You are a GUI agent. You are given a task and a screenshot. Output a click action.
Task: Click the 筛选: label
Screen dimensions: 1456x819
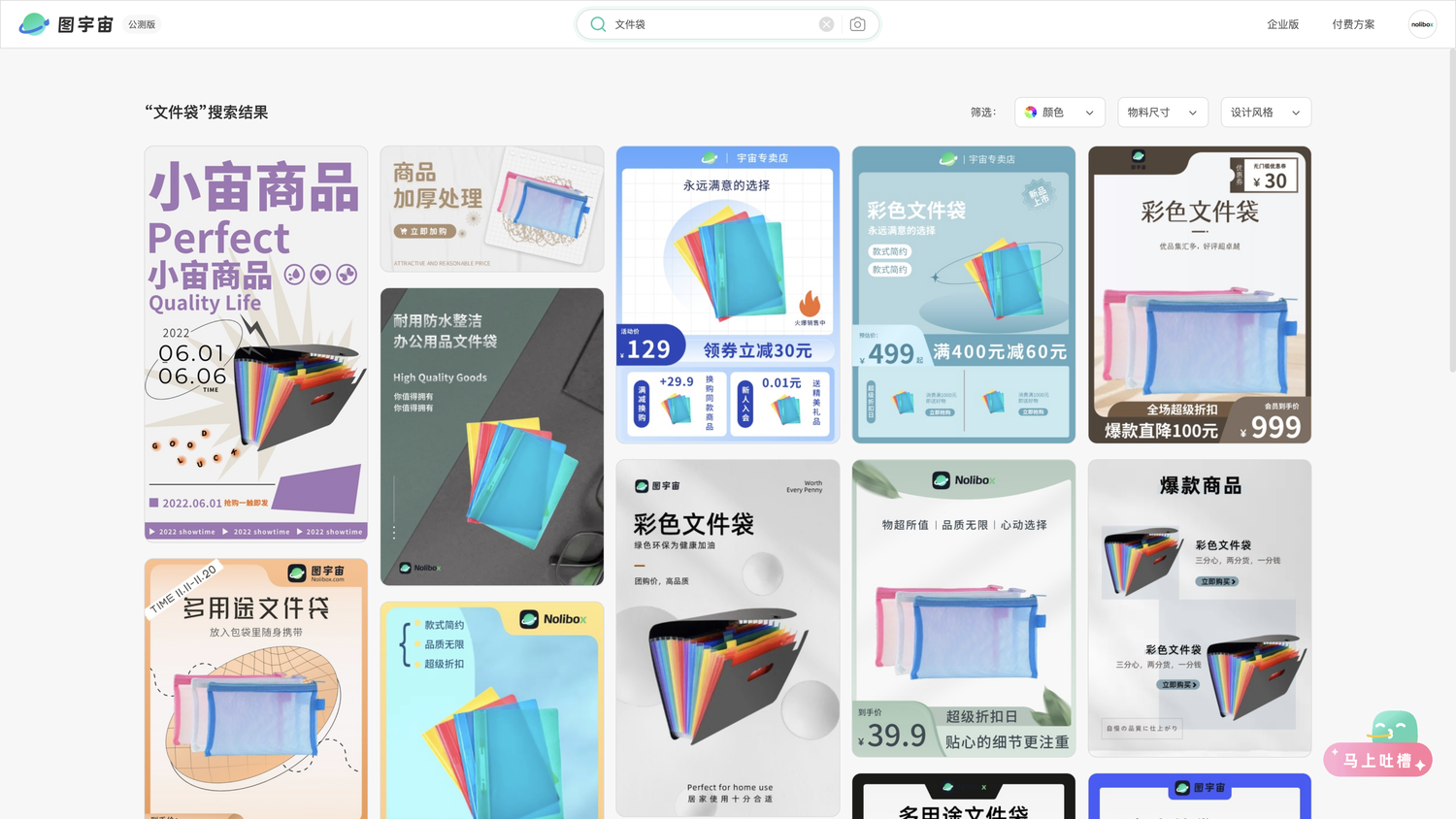pos(983,113)
